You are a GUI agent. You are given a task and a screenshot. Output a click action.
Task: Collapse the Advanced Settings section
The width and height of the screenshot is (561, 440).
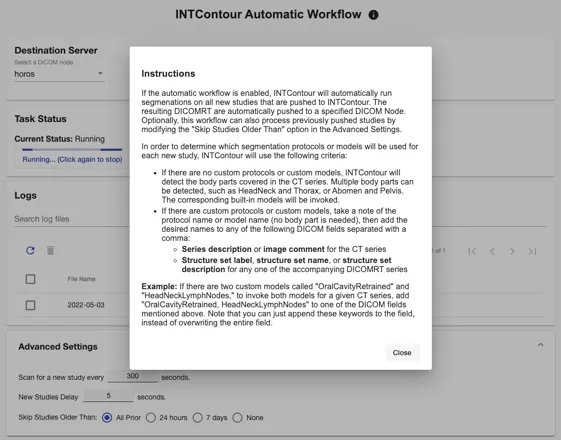[x=540, y=345]
